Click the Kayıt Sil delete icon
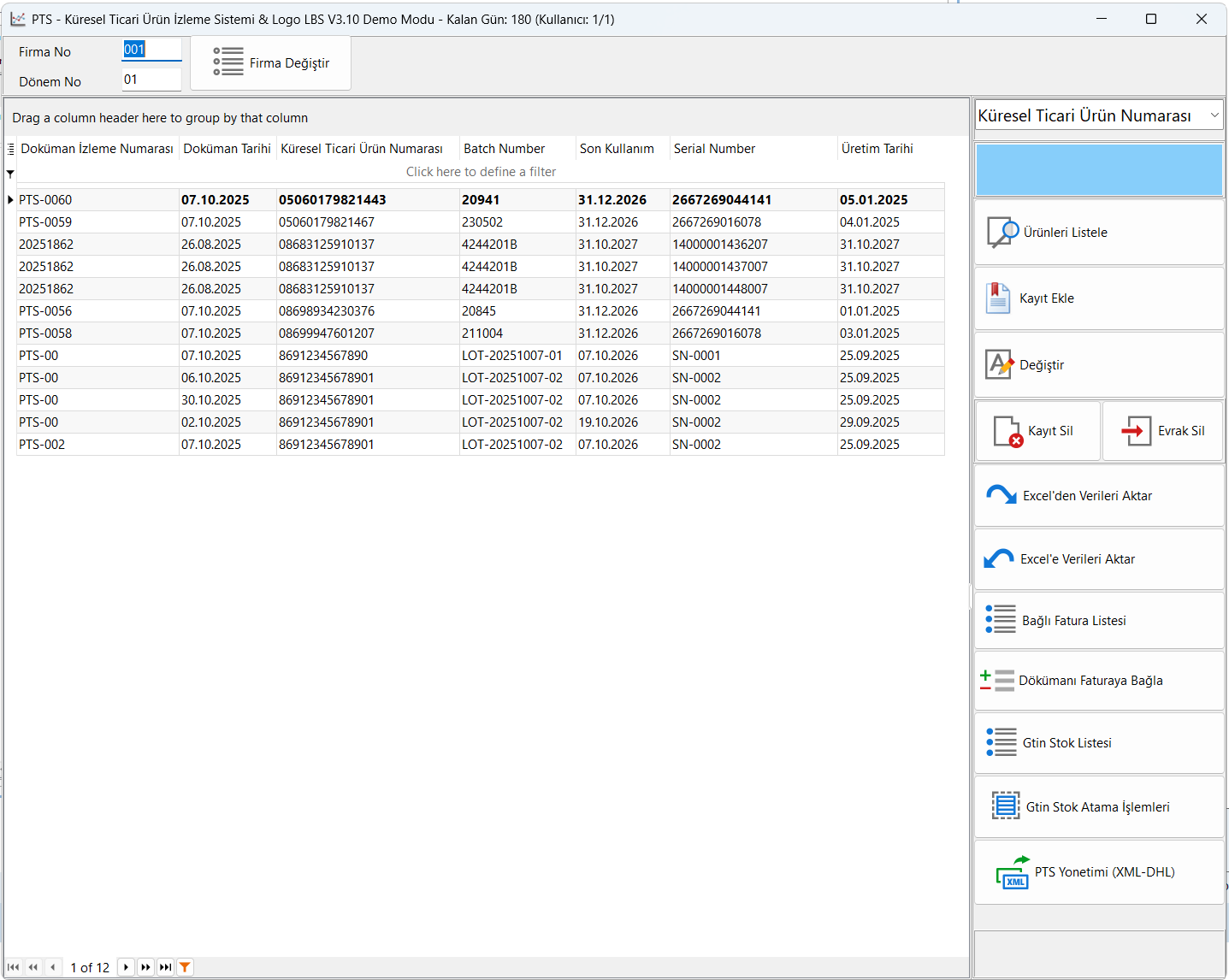The width and height of the screenshot is (1229, 980). point(1007,432)
